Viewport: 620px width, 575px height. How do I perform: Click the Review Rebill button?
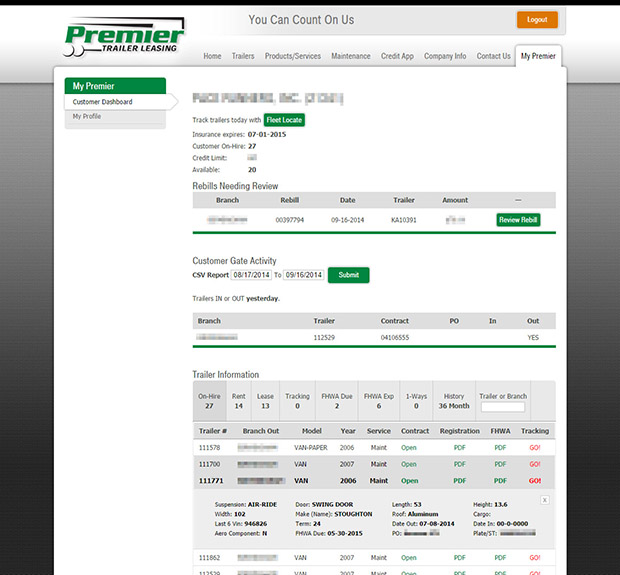point(518,220)
